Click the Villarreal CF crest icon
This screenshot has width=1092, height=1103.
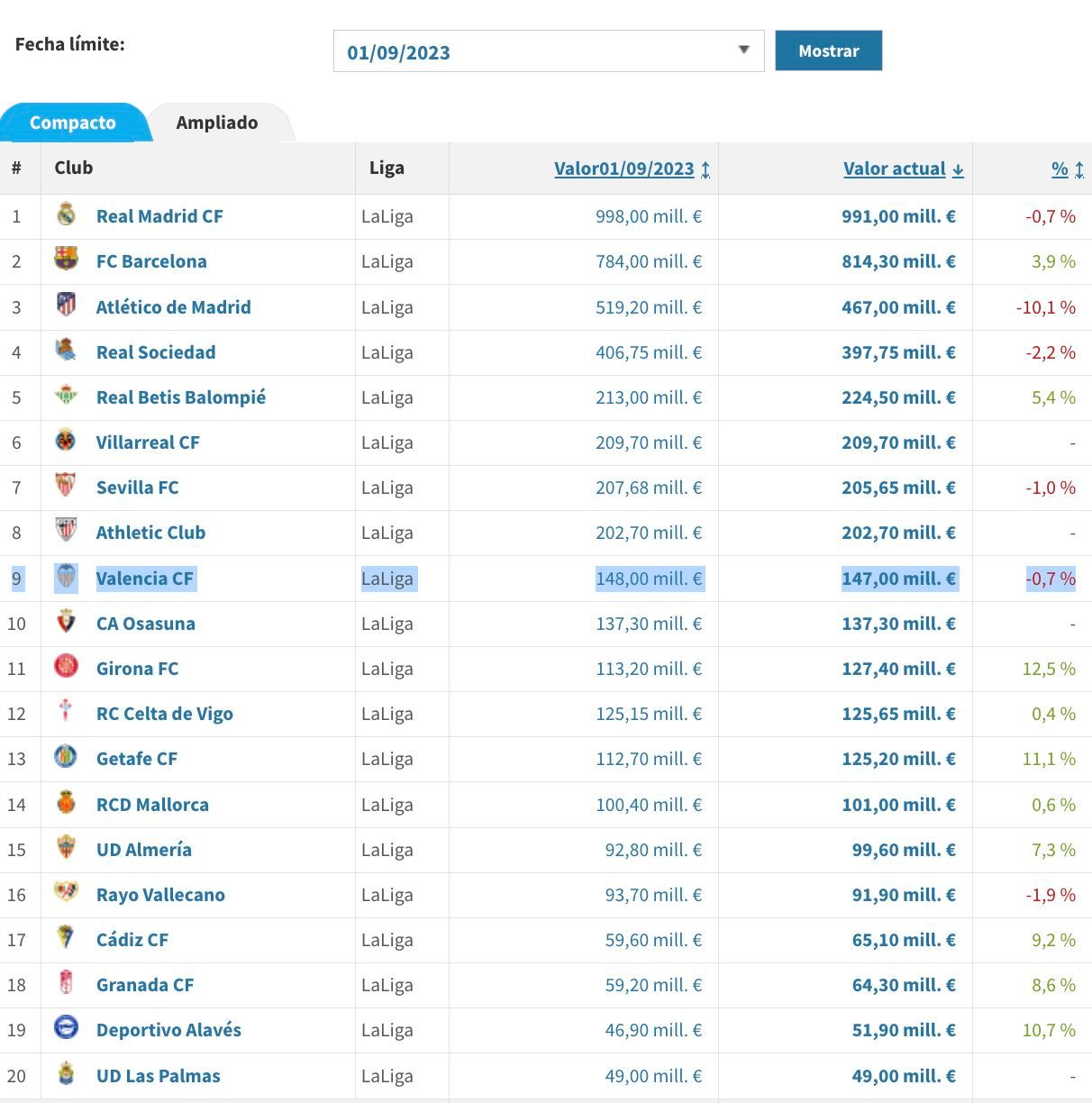tap(66, 441)
